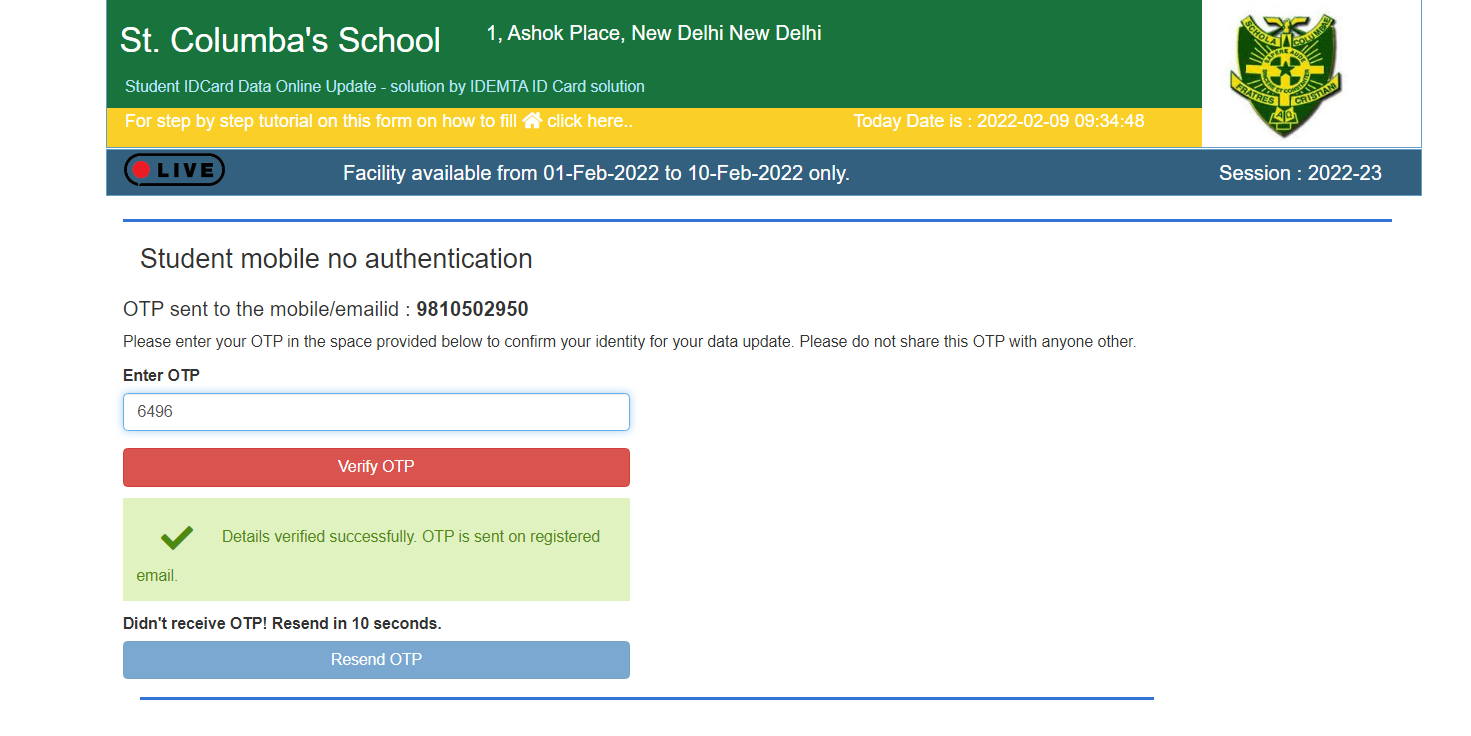The image size is (1471, 736).
Task: Click the home icon in the tutorial bar
Action: pyautogui.click(x=532, y=121)
